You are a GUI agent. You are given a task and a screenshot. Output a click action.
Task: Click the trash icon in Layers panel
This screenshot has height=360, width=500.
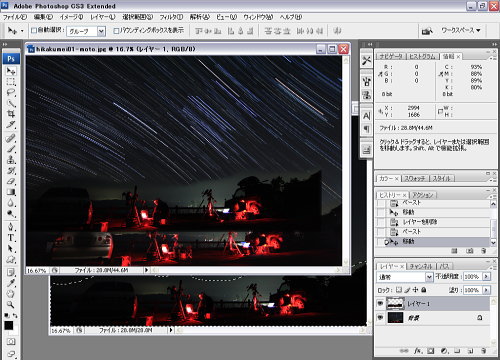pos(484,351)
